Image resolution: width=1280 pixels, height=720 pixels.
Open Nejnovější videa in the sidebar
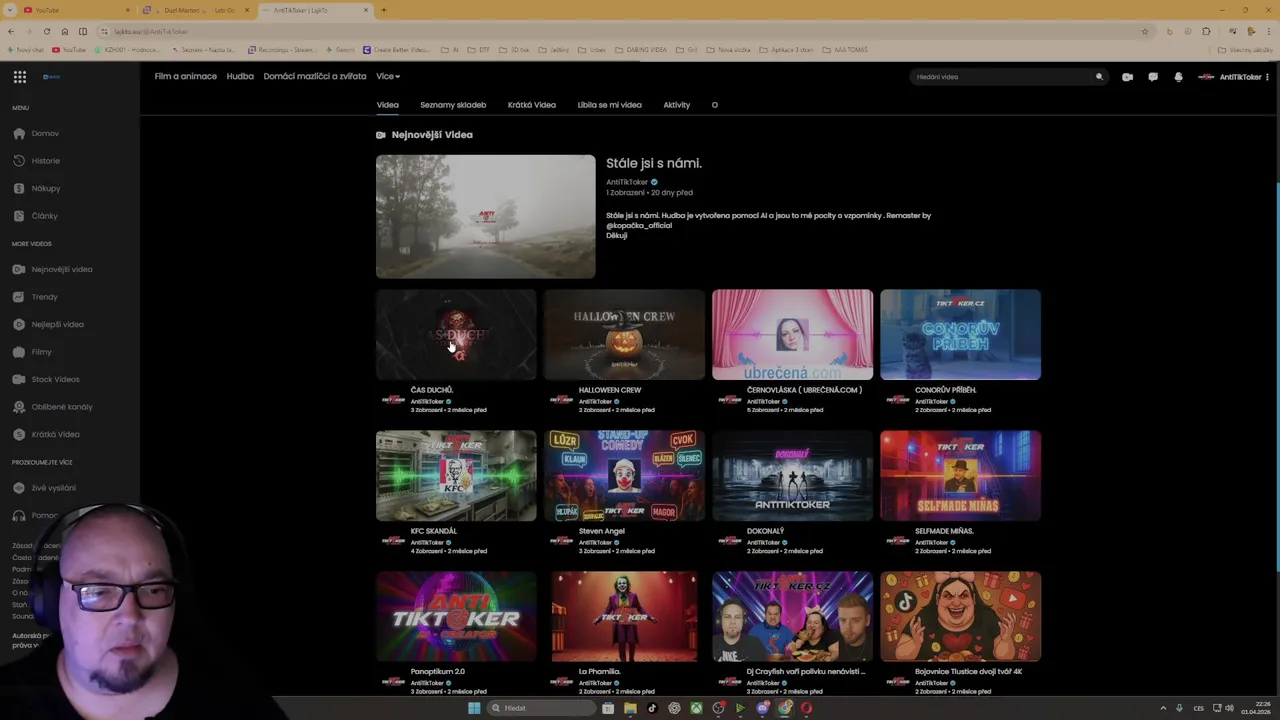click(x=53, y=269)
